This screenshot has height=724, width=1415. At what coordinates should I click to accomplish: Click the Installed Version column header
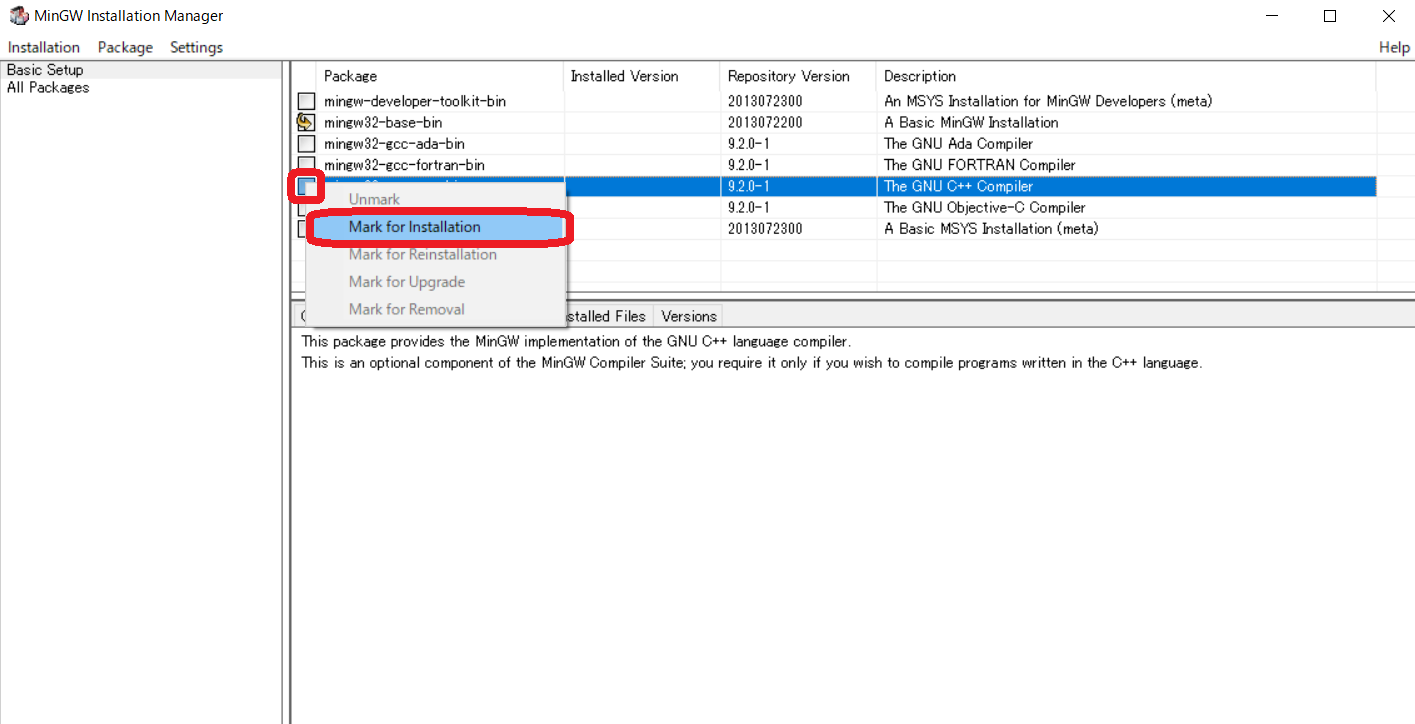click(x=641, y=76)
